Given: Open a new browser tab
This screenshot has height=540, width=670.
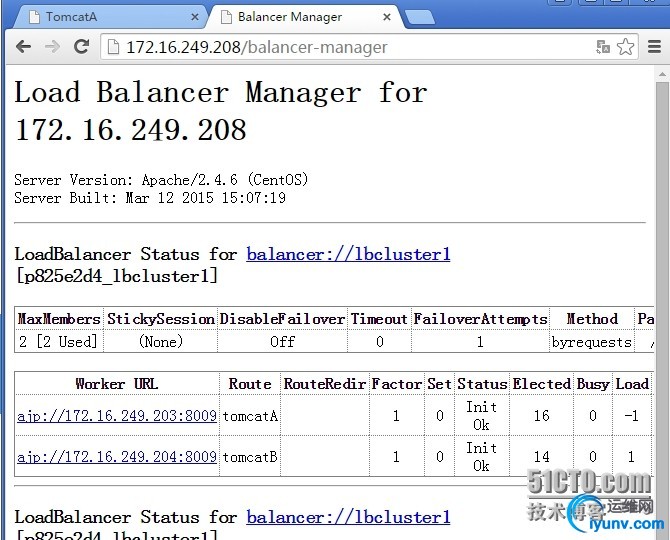Looking at the screenshot, I should tap(420, 18).
